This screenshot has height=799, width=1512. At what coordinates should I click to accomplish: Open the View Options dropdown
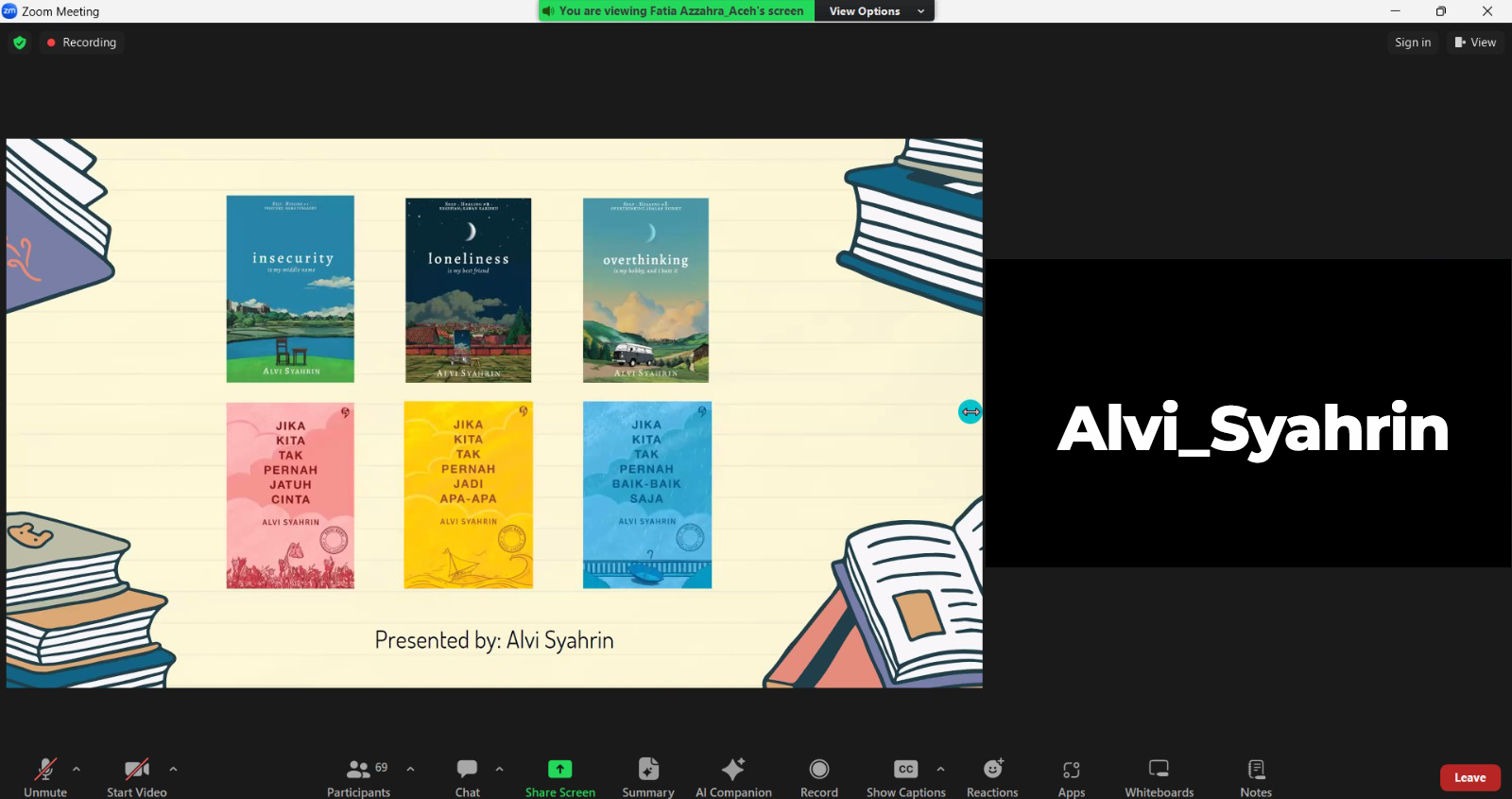coord(874,11)
